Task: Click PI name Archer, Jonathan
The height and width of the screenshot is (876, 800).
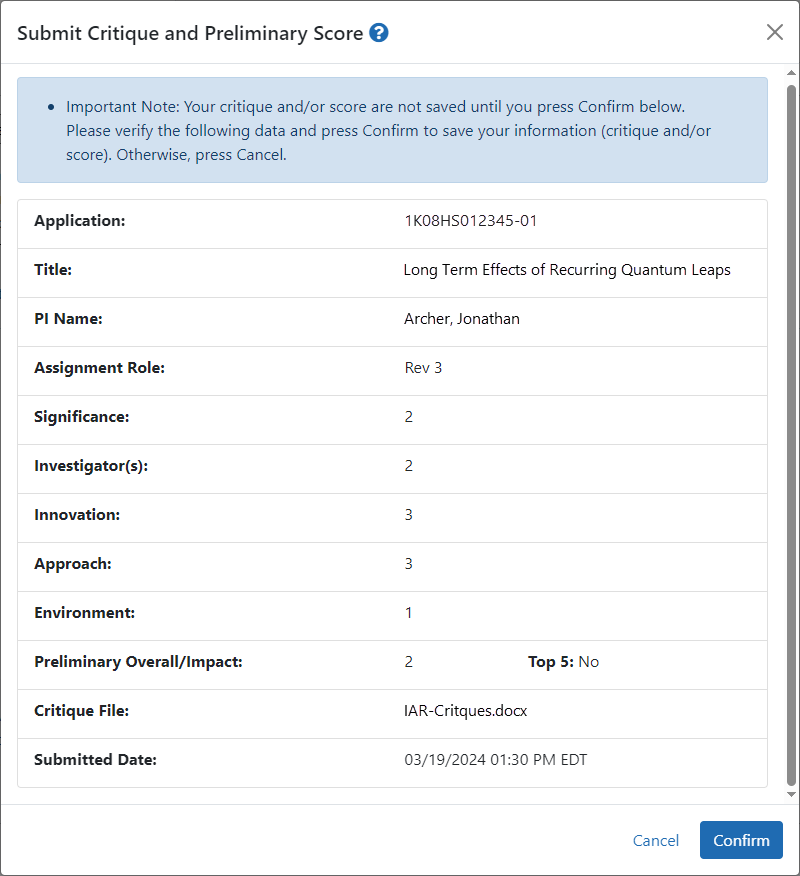Action: pyautogui.click(x=461, y=318)
